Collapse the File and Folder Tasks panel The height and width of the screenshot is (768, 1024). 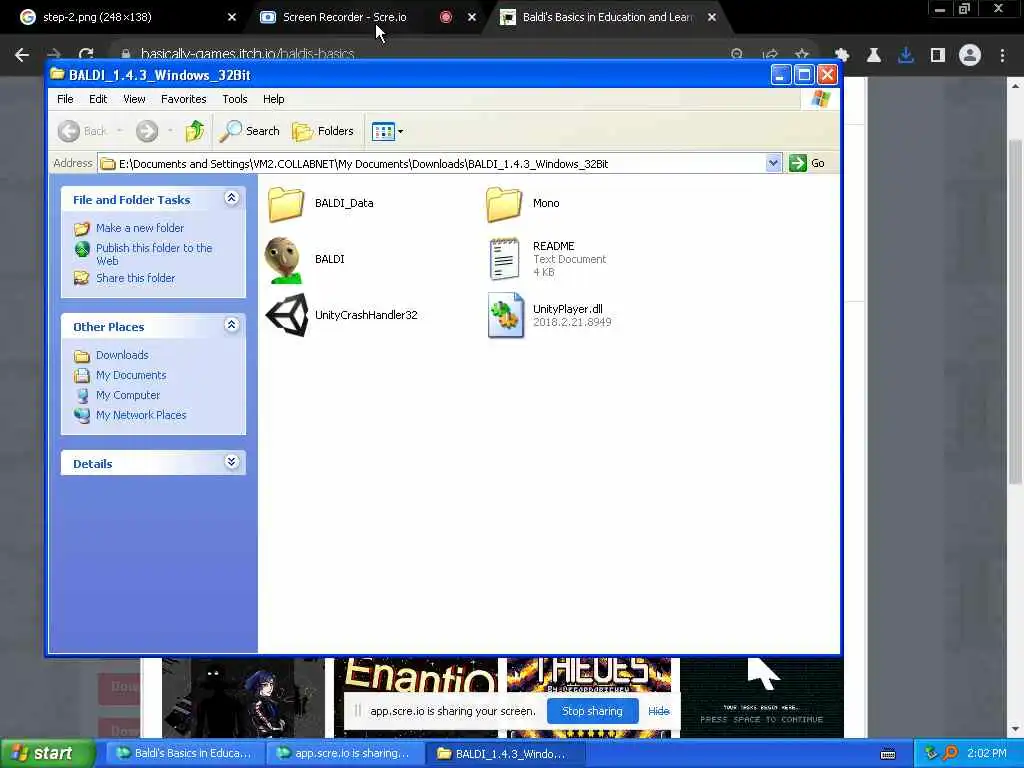[x=231, y=199]
